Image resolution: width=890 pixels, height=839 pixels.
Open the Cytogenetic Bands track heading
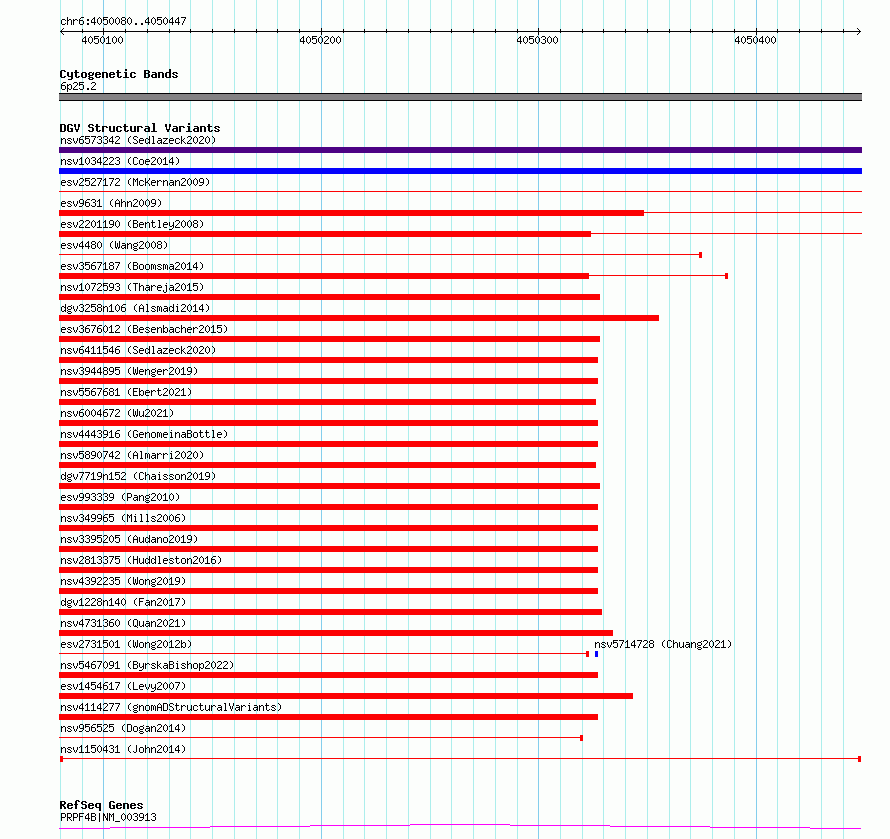119,74
